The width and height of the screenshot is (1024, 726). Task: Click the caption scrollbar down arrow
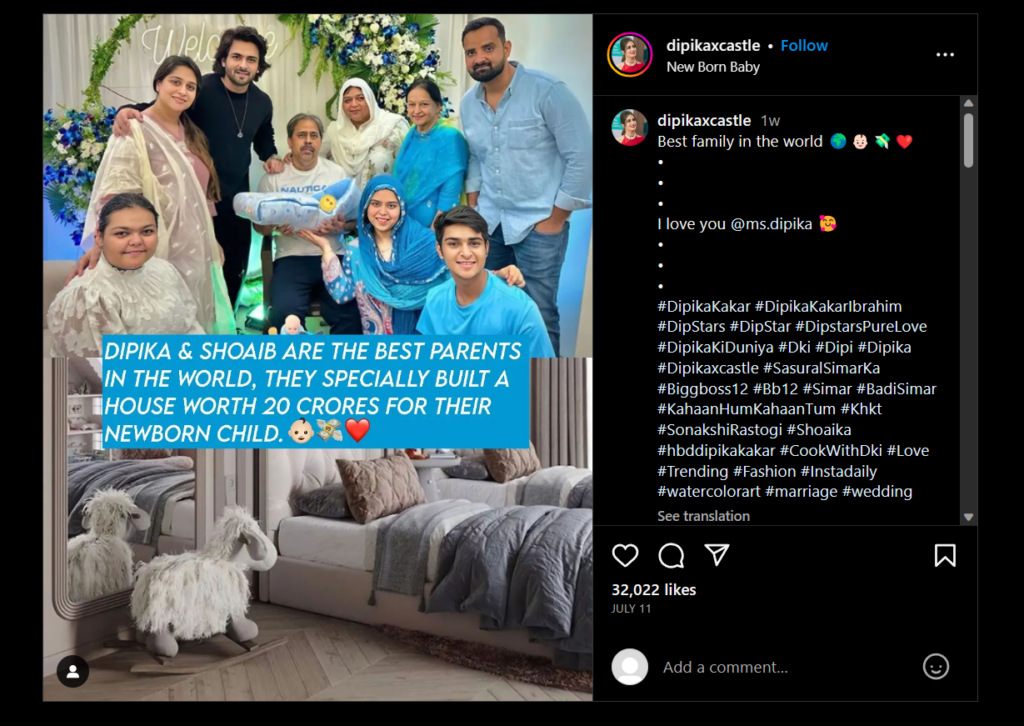968,516
